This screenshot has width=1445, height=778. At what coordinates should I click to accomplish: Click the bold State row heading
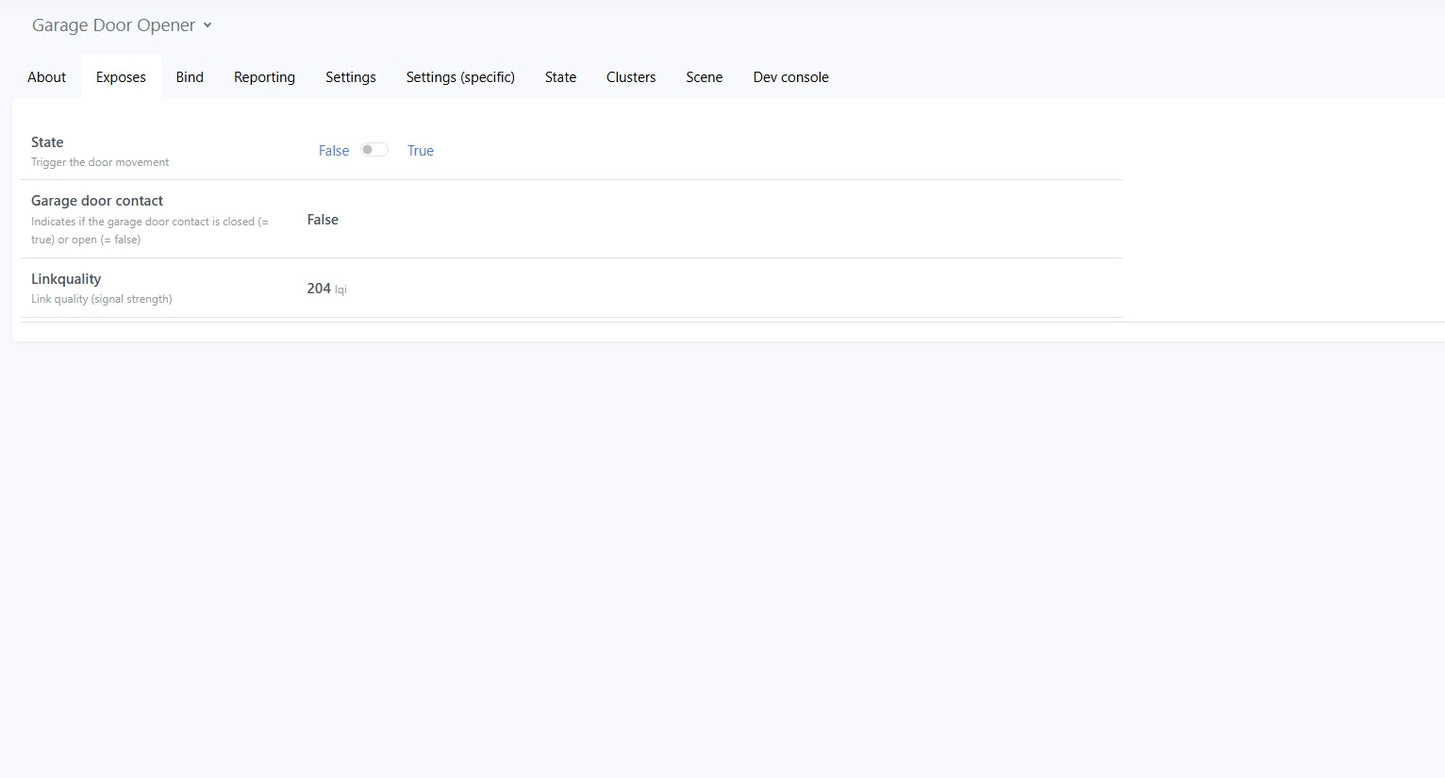pyautogui.click(x=47, y=142)
